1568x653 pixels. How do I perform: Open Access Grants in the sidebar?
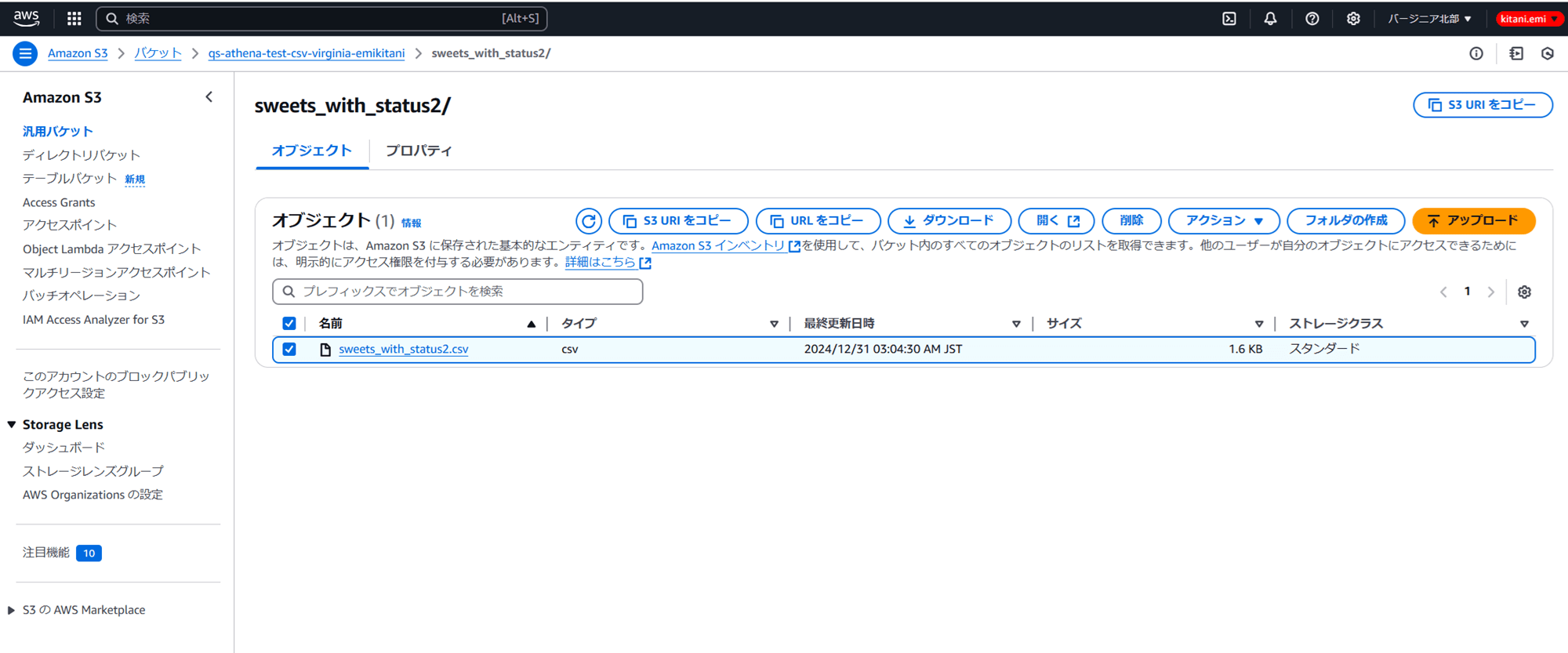coord(59,202)
